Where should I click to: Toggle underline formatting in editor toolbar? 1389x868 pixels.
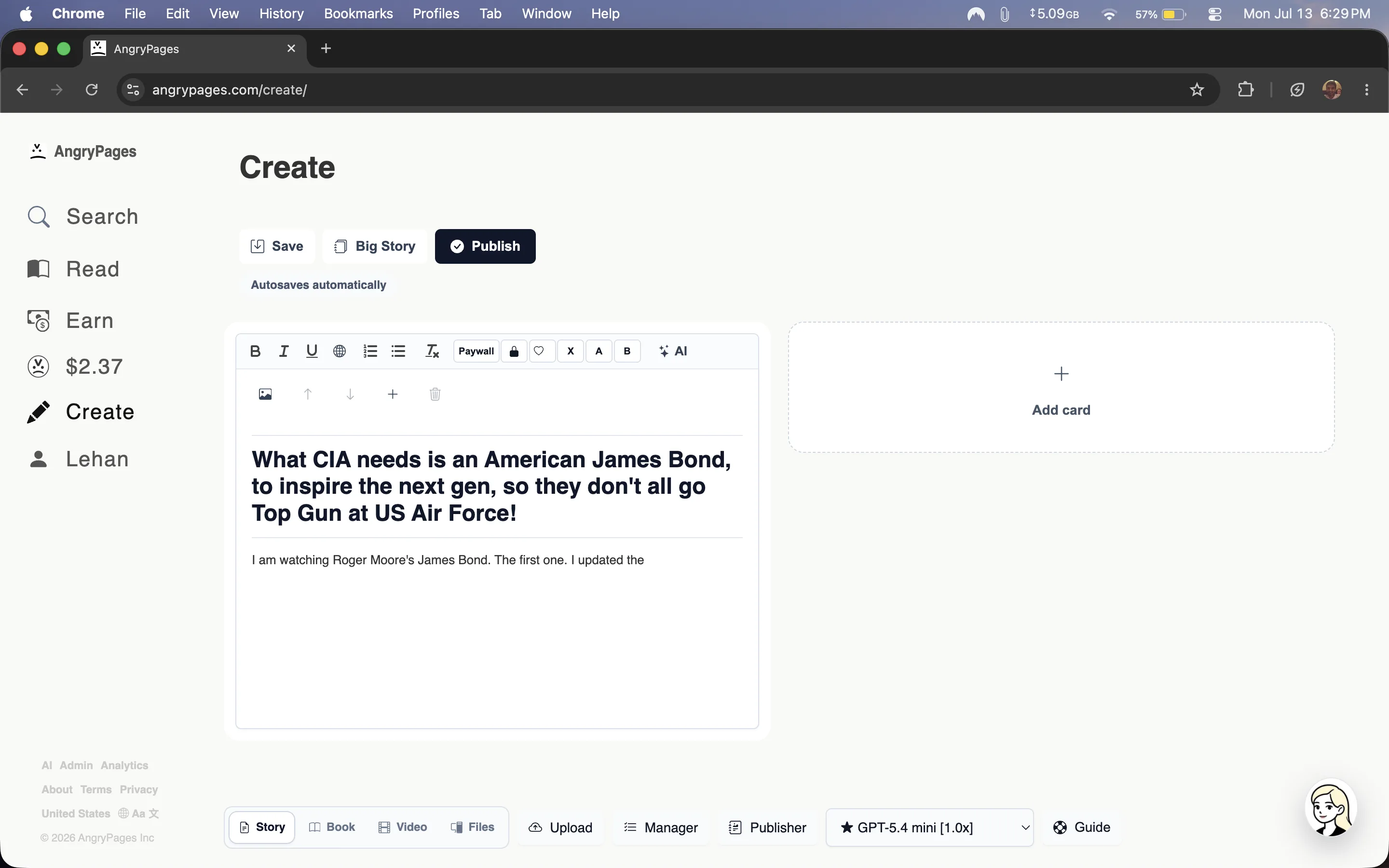pyautogui.click(x=312, y=351)
